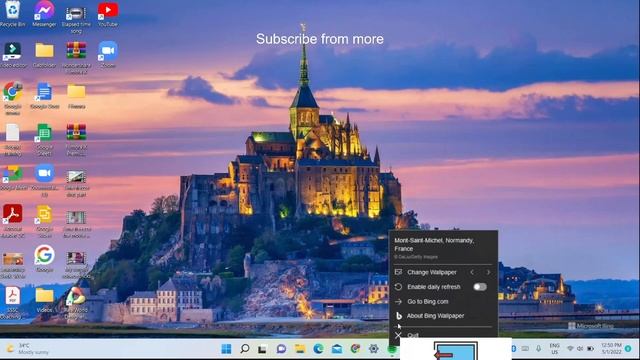The image size is (640, 360).
Task: Open Task View on the taskbar
Action: point(262,349)
